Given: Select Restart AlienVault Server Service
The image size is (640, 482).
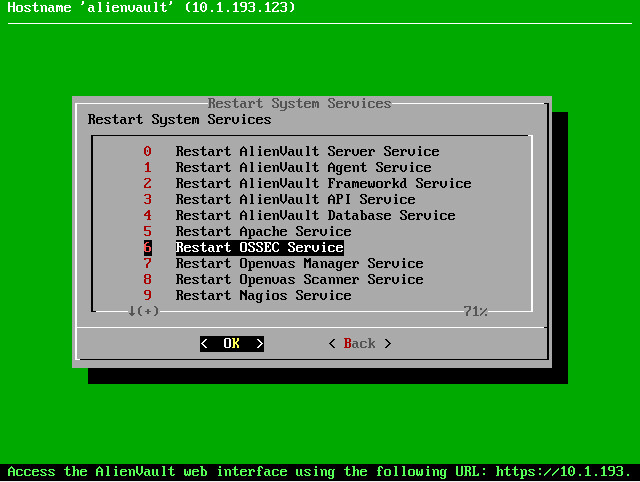Looking at the screenshot, I should point(307,151).
